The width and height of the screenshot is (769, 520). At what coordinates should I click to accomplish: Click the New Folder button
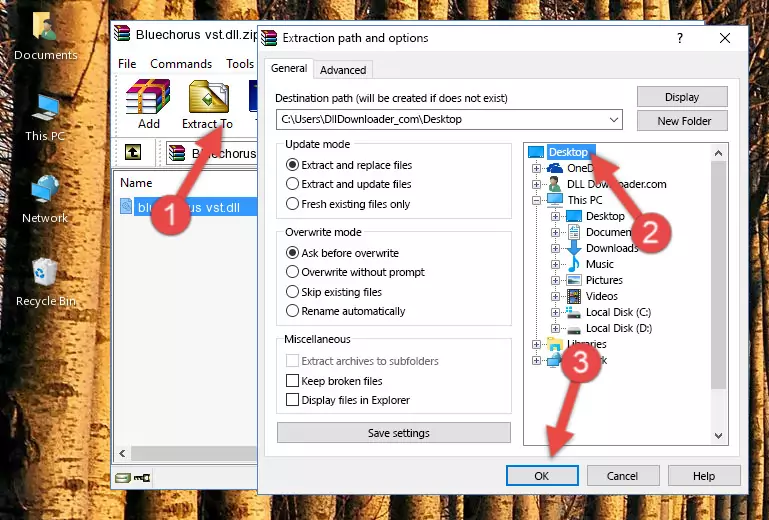click(682, 121)
